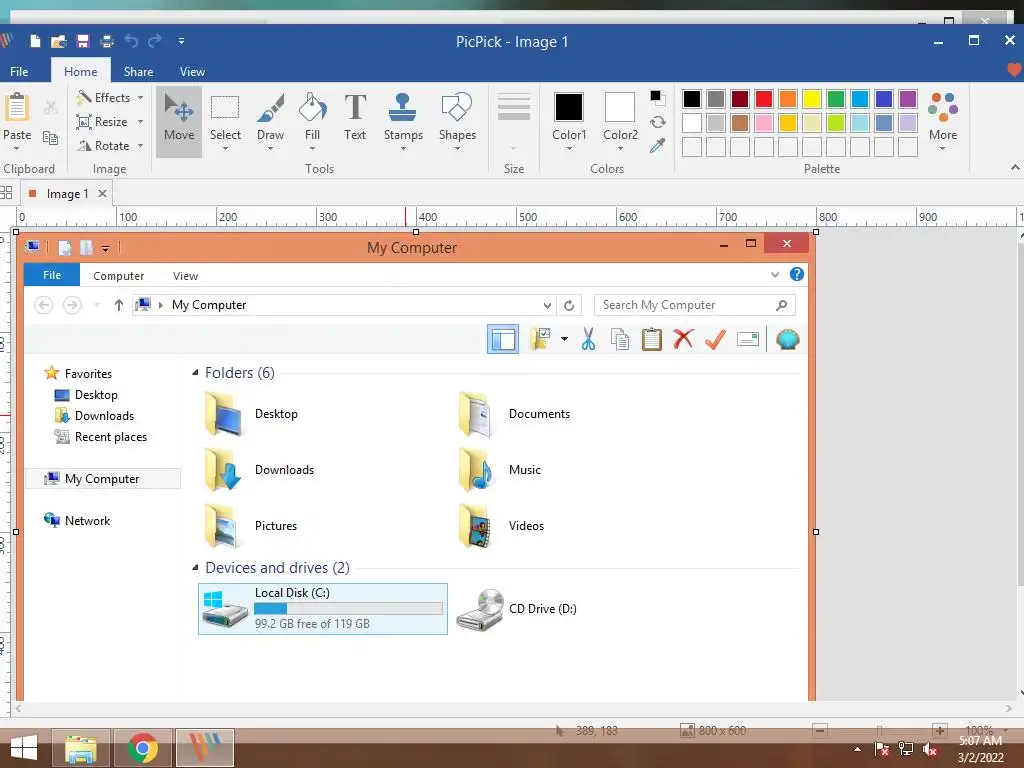Click the horizontal scrollbar right arrow
This screenshot has width=1024, height=768.
(1008, 708)
